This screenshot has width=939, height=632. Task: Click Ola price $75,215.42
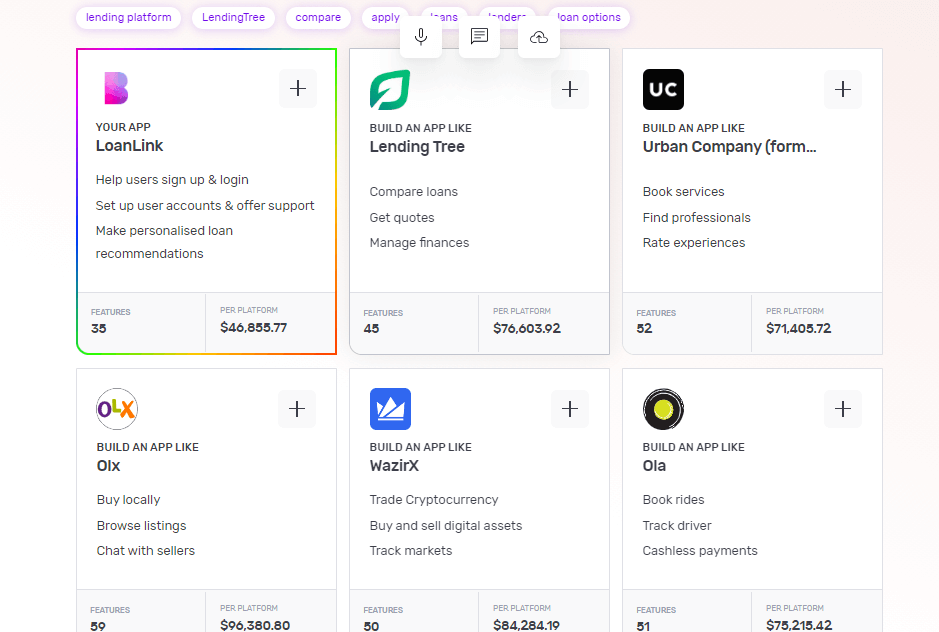click(799, 625)
